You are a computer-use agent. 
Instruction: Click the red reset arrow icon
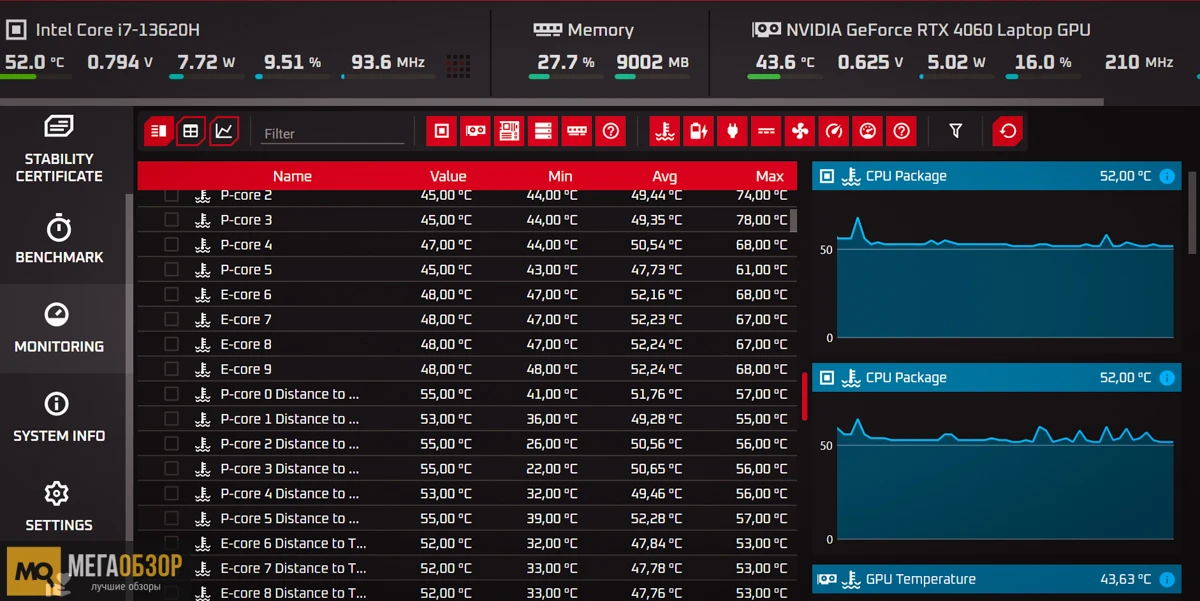tap(1008, 131)
